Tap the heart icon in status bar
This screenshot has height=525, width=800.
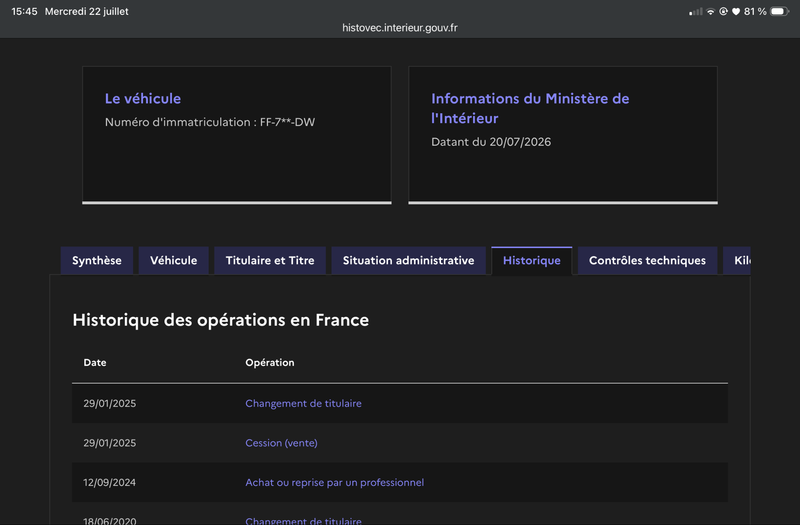pyautogui.click(x=736, y=11)
